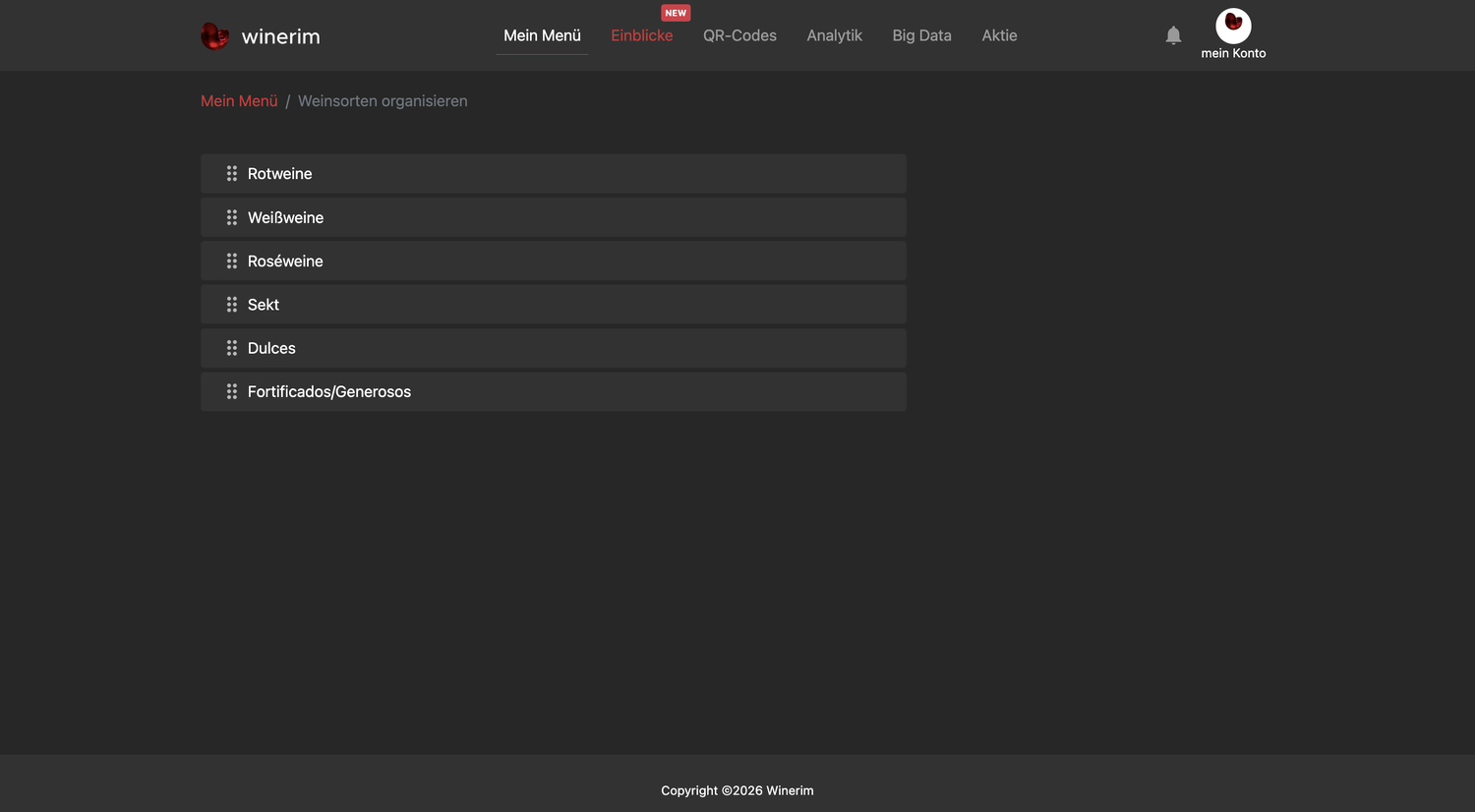
Task: Click the winerim logo icon
Action: coord(214,36)
